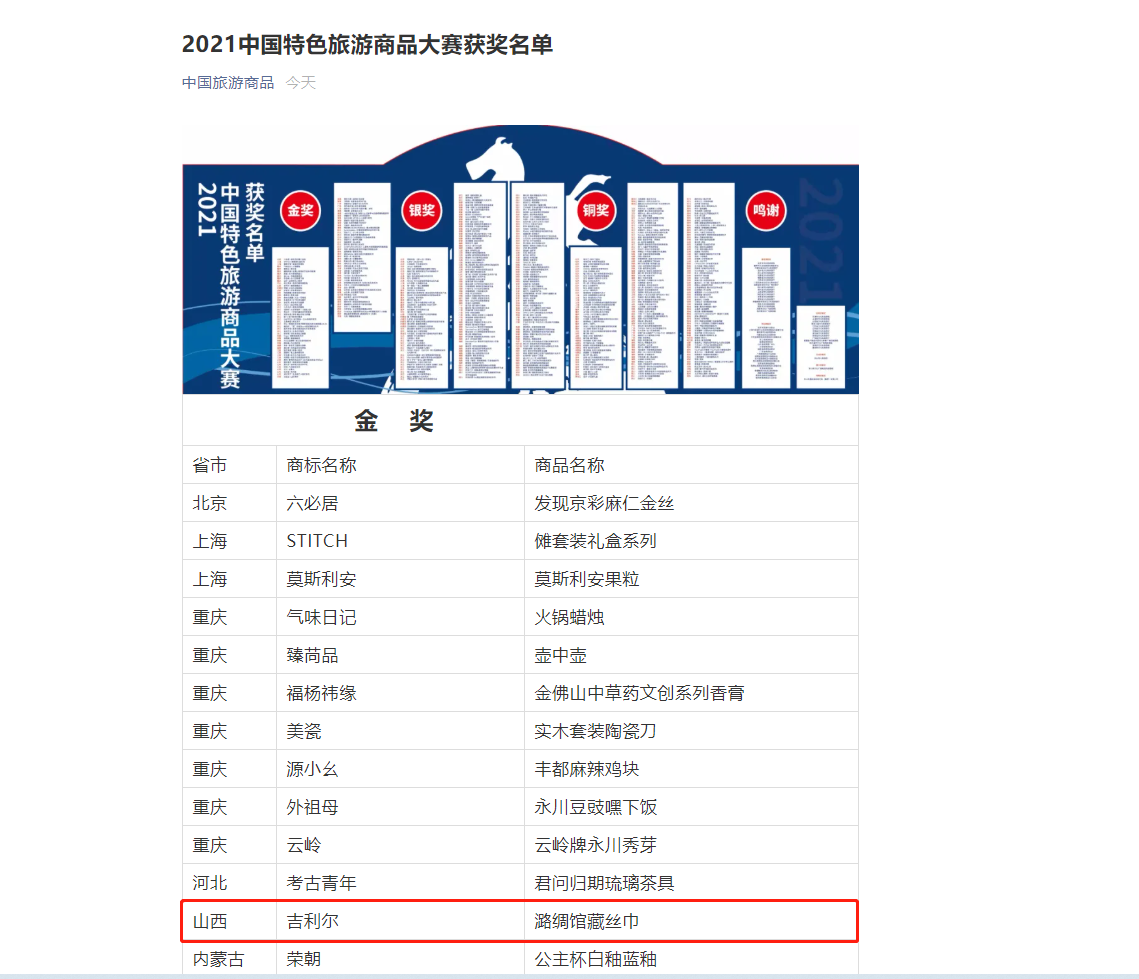Select the 重庆 cell in the 美瓷 row

tap(230, 731)
